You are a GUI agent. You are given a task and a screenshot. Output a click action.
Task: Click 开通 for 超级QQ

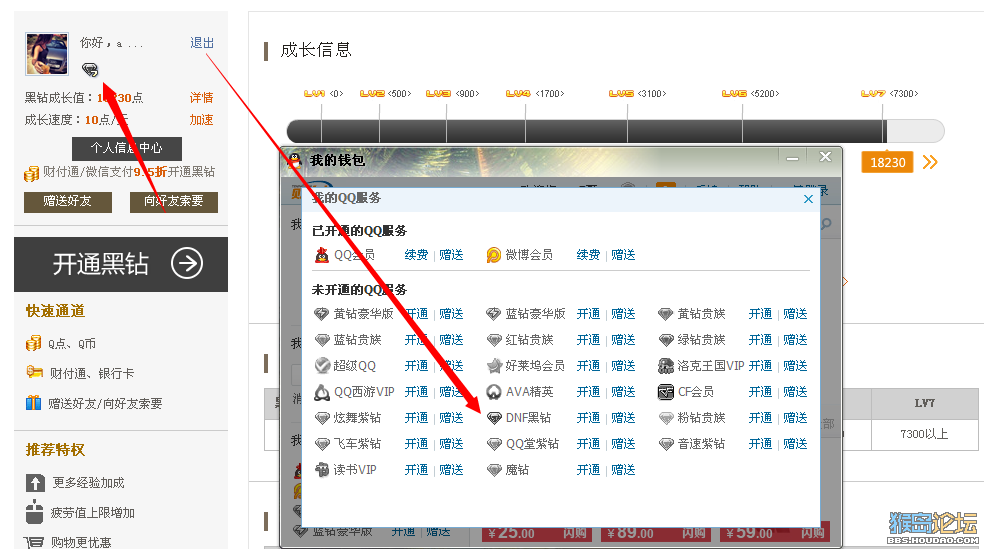coord(416,366)
